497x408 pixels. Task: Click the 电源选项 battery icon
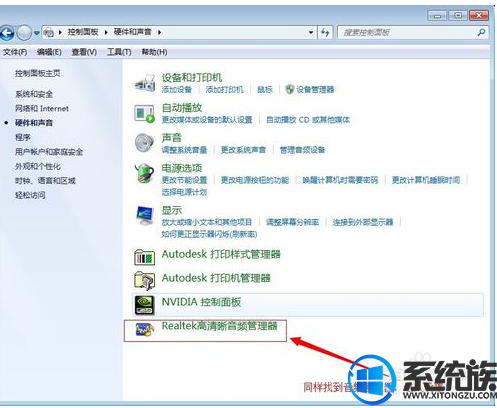pos(144,173)
